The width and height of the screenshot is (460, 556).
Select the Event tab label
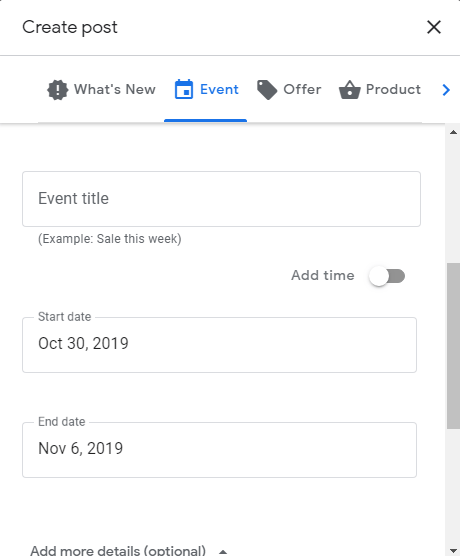[x=219, y=89]
